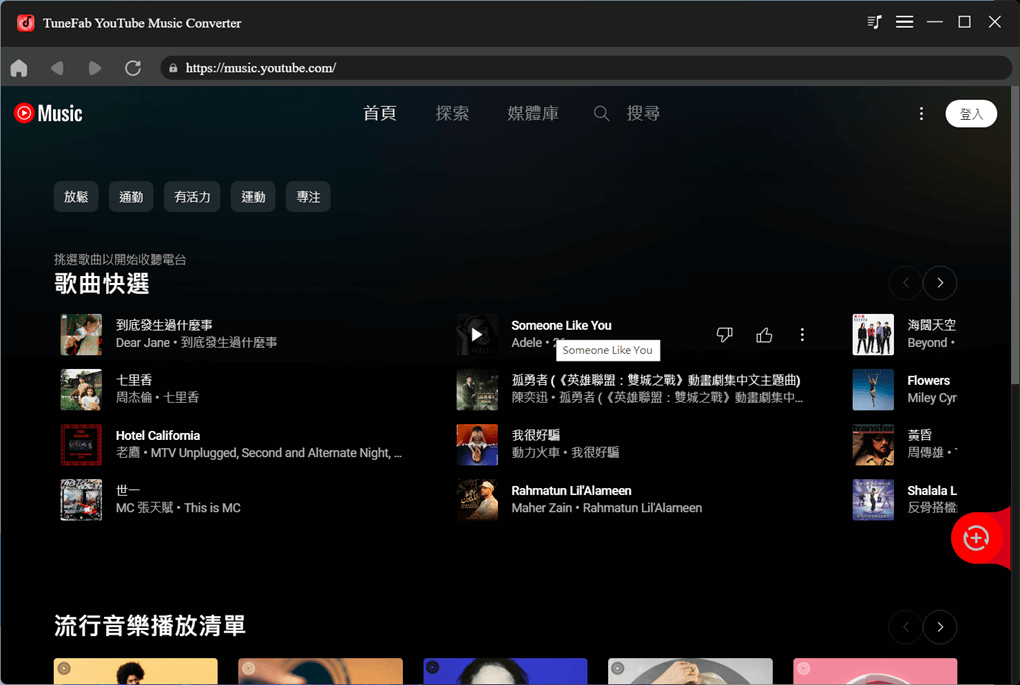Reload the page with refresh icon
The width and height of the screenshot is (1020, 685).
[x=133, y=68]
